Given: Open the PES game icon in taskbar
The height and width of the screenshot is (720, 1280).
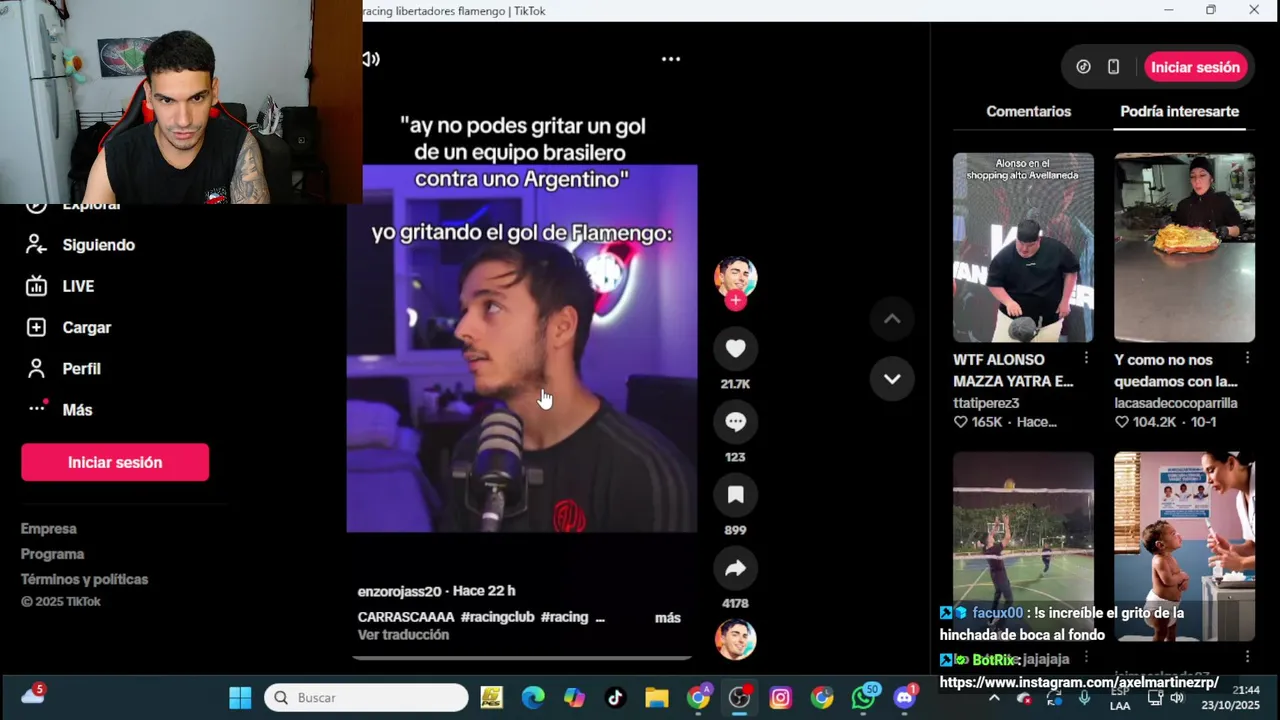Looking at the screenshot, I should pos(492,698).
